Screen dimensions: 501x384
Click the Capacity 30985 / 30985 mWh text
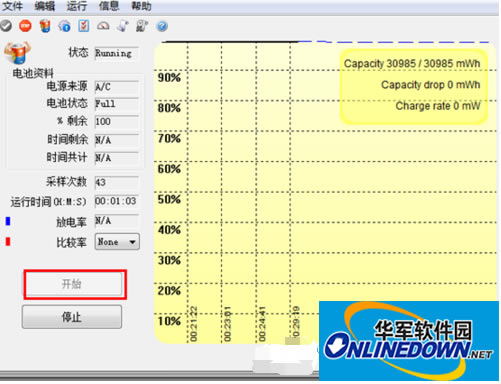[412, 64]
